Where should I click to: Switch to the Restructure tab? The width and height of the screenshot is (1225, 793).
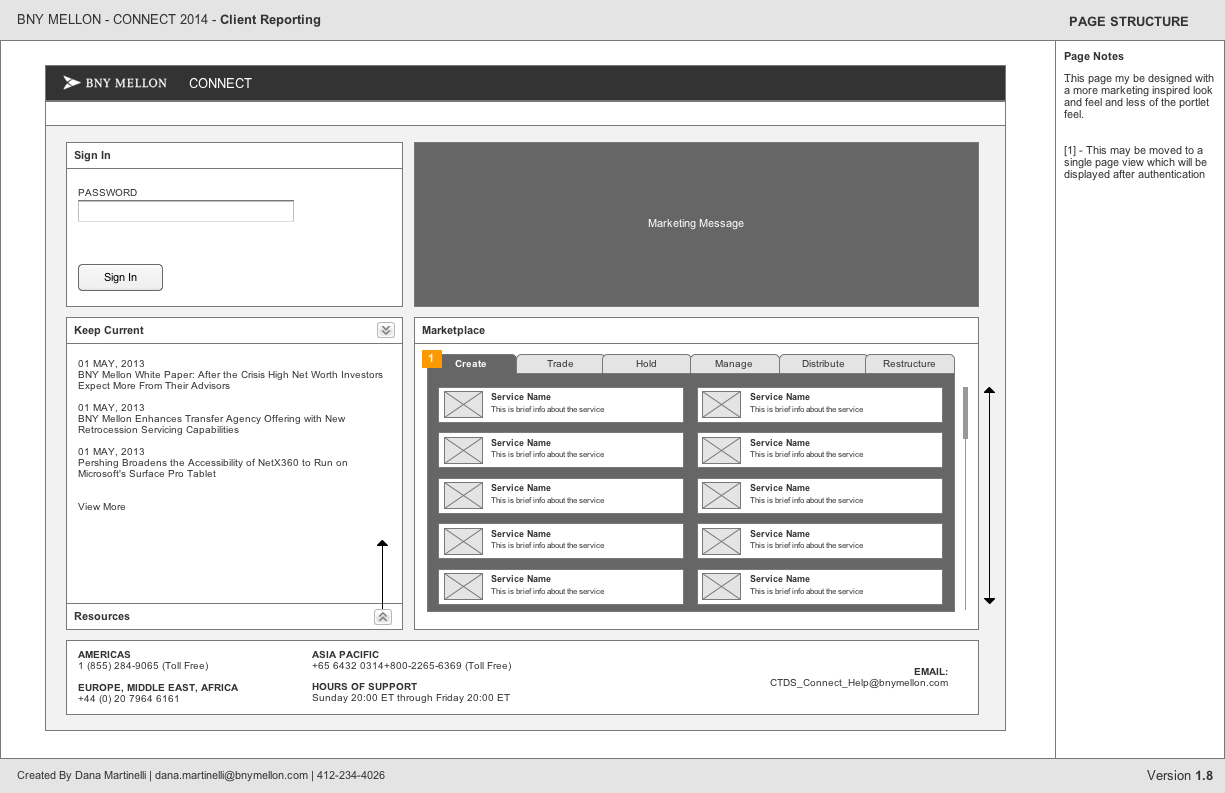coord(909,364)
